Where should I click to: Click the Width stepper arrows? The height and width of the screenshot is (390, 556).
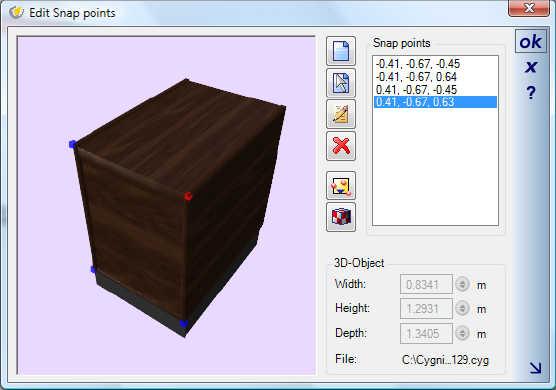click(462, 284)
